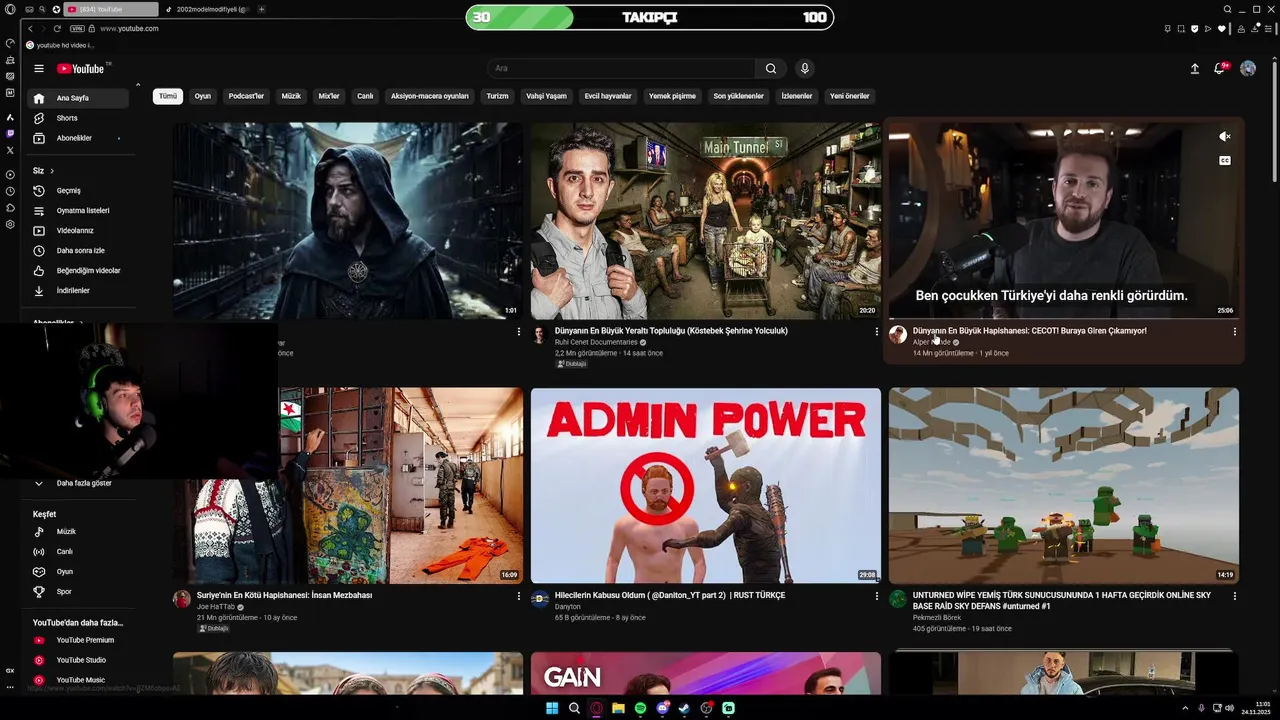Open Oyun under Keşfet
This screenshot has height=720, width=1280.
tap(79, 571)
